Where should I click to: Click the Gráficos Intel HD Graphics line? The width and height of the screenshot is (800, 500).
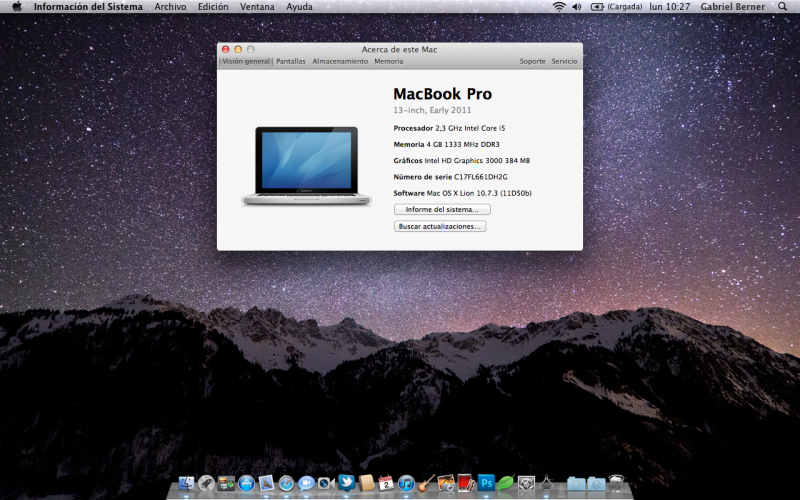[x=462, y=161]
